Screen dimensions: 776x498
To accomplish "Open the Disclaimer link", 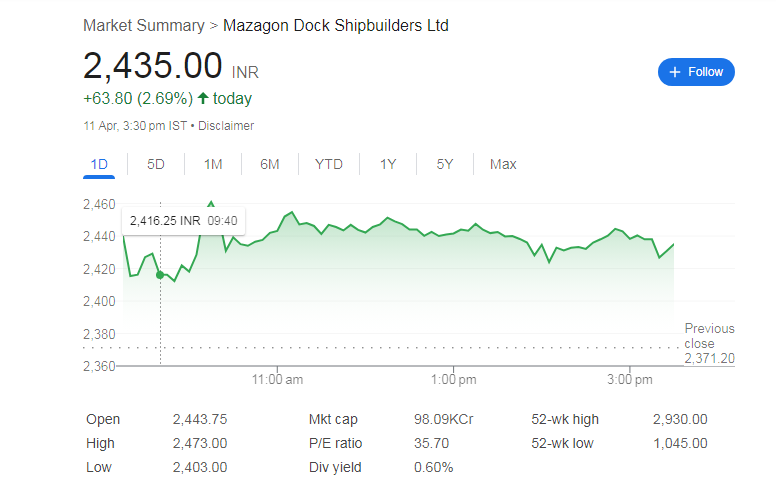I will (226, 126).
